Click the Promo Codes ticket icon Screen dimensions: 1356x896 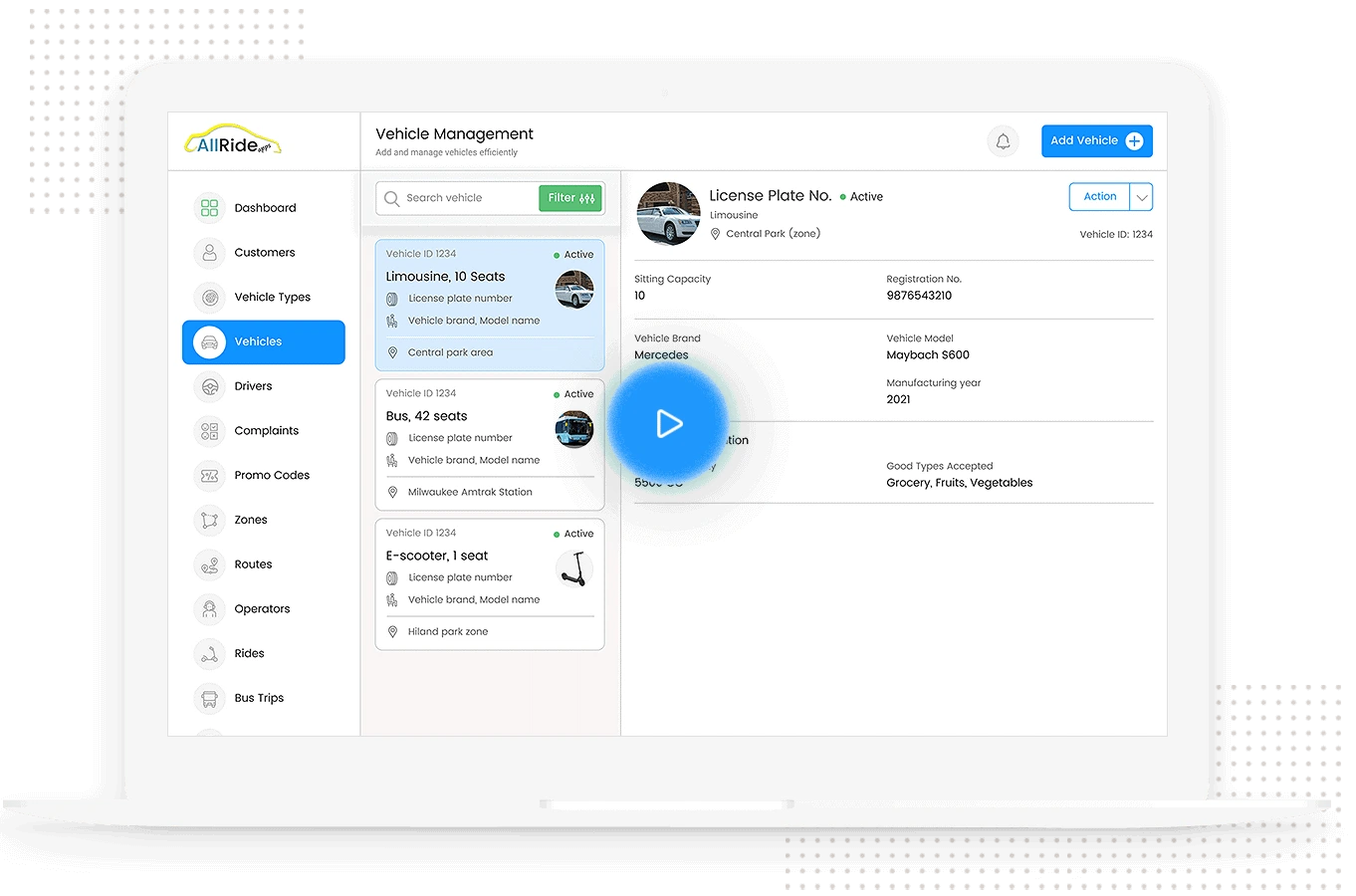tap(209, 475)
